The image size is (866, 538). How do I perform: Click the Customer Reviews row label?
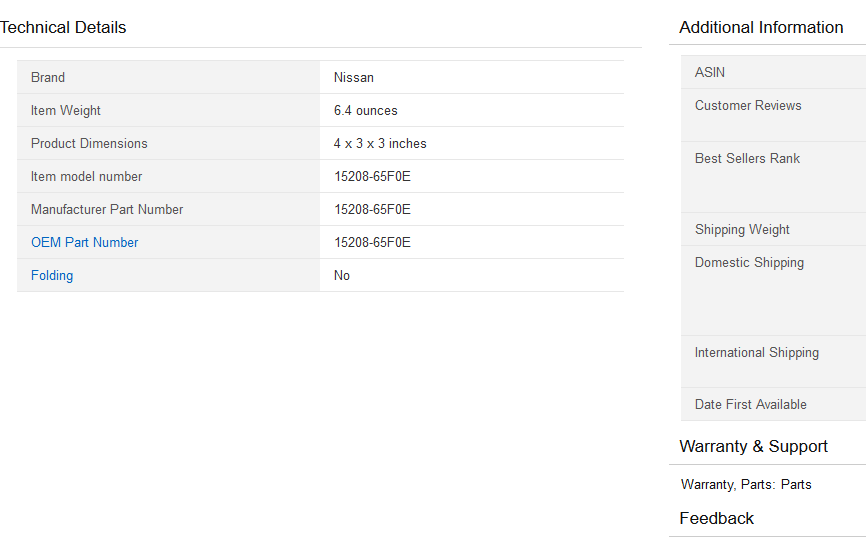click(x=748, y=105)
